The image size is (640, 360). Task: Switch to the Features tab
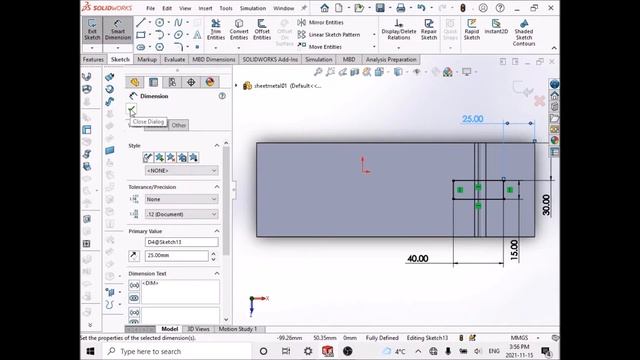click(93, 60)
